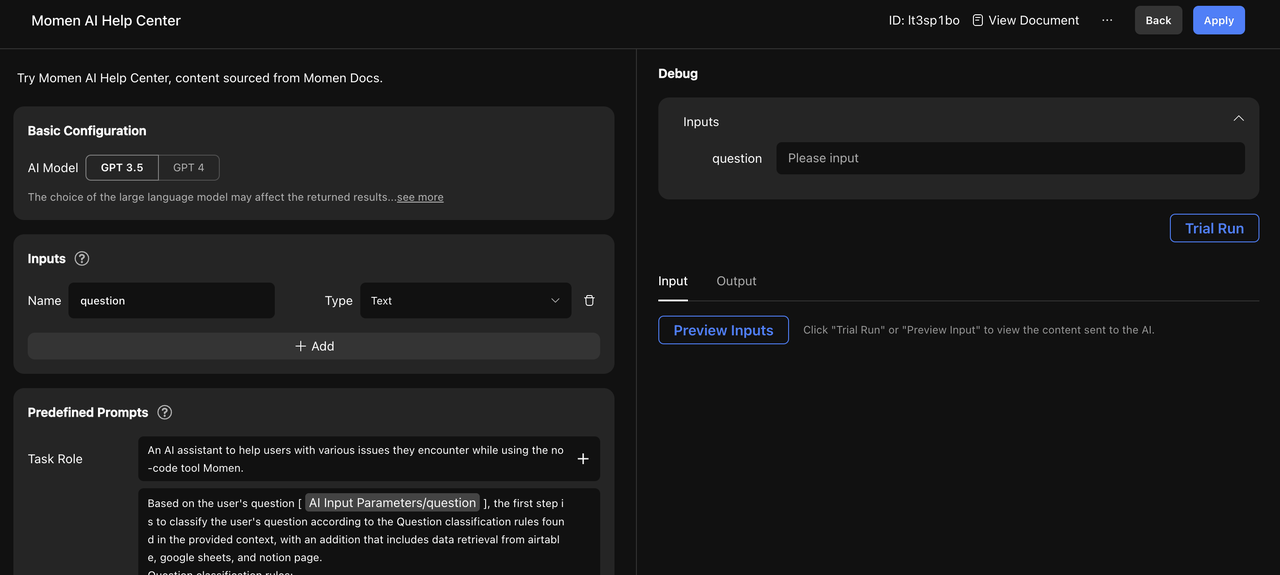Apply the configuration changes
Image resolution: width=1280 pixels, height=575 pixels.
point(1218,20)
